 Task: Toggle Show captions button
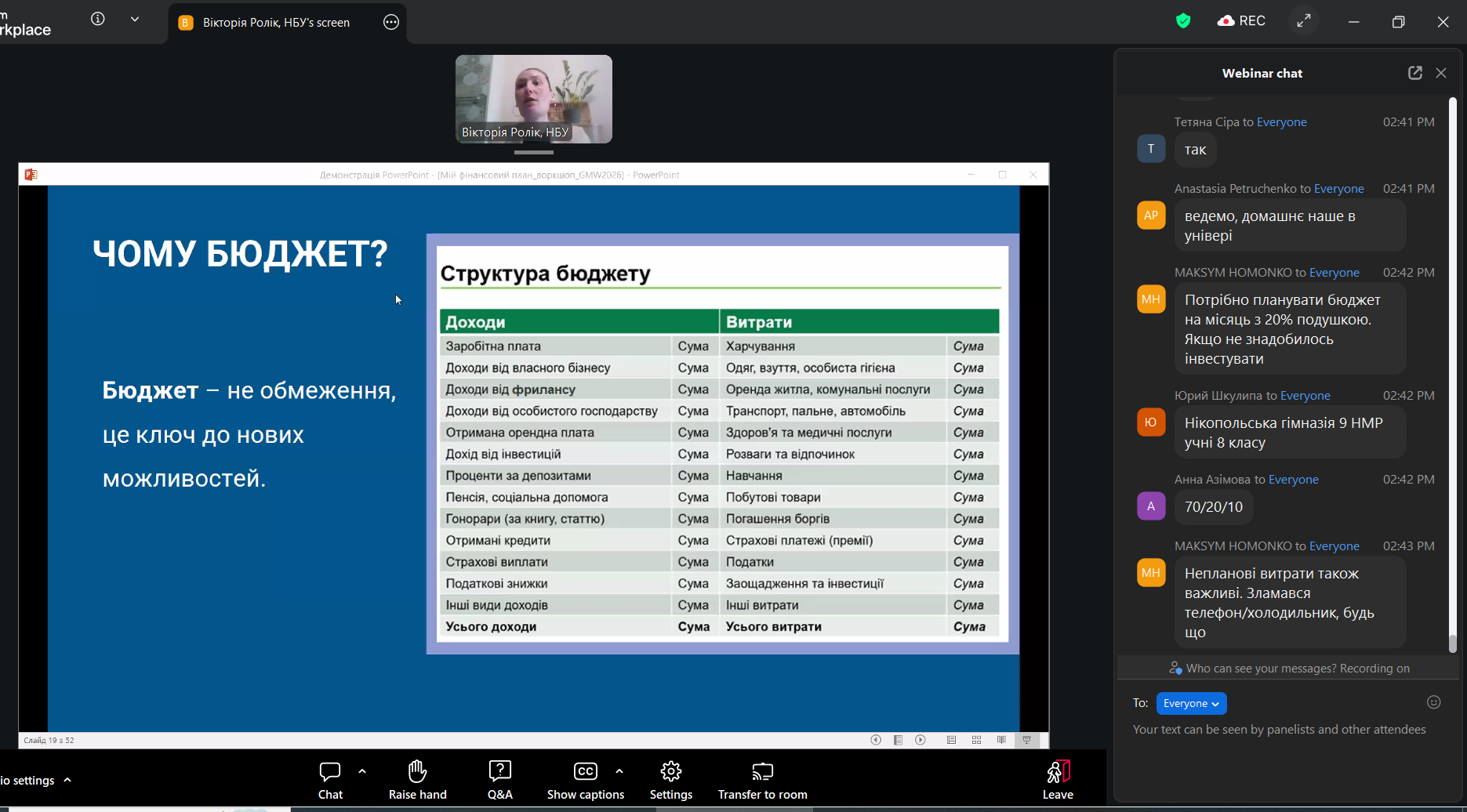585,779
